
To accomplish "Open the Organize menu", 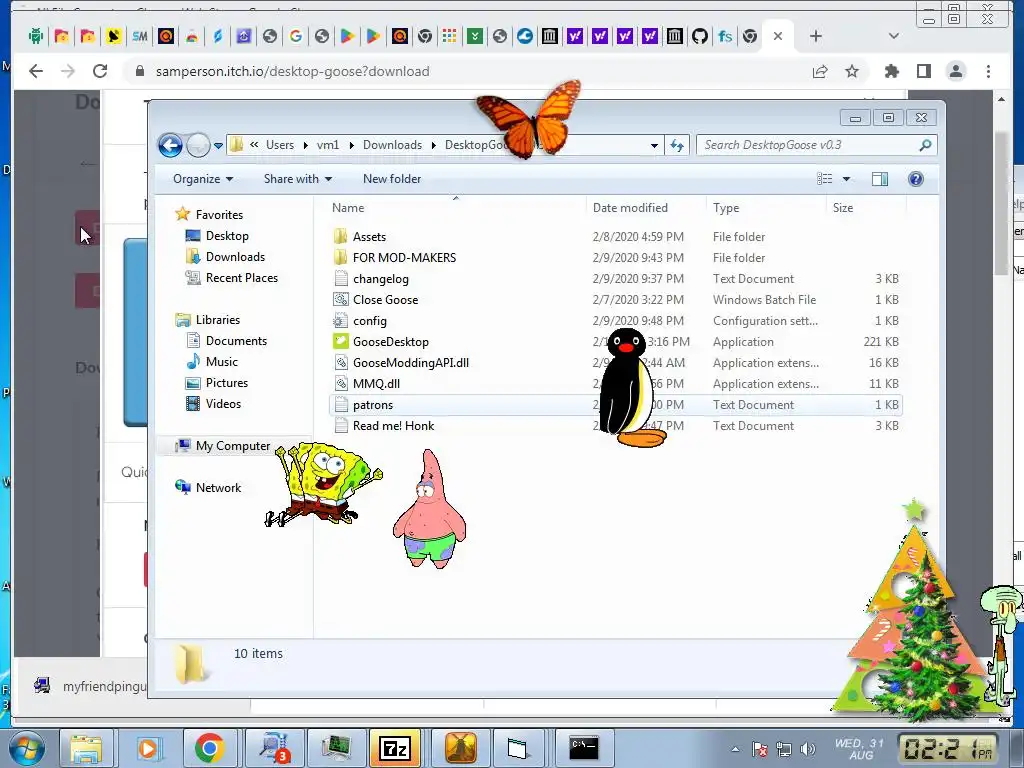I will (x=202, y=179).
